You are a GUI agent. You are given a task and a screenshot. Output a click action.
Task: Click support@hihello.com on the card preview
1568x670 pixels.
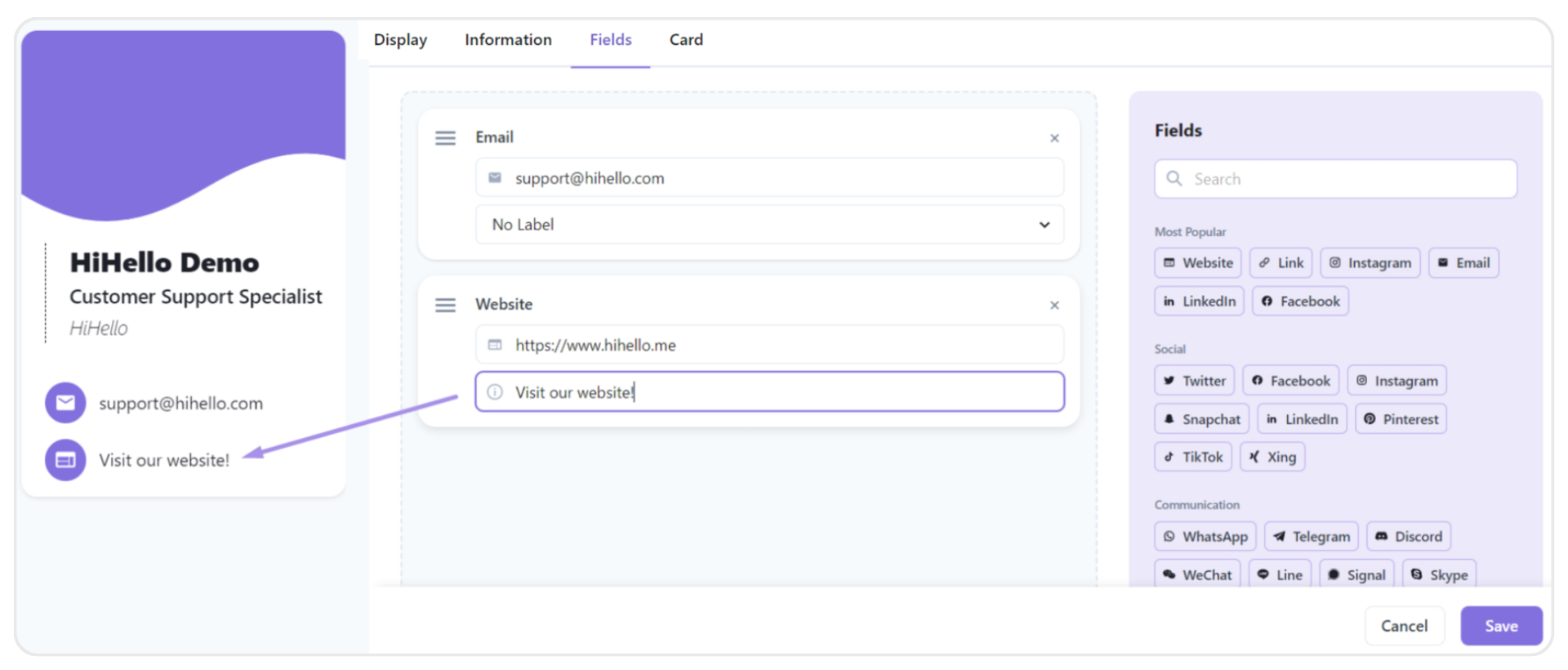click(180, 404)
